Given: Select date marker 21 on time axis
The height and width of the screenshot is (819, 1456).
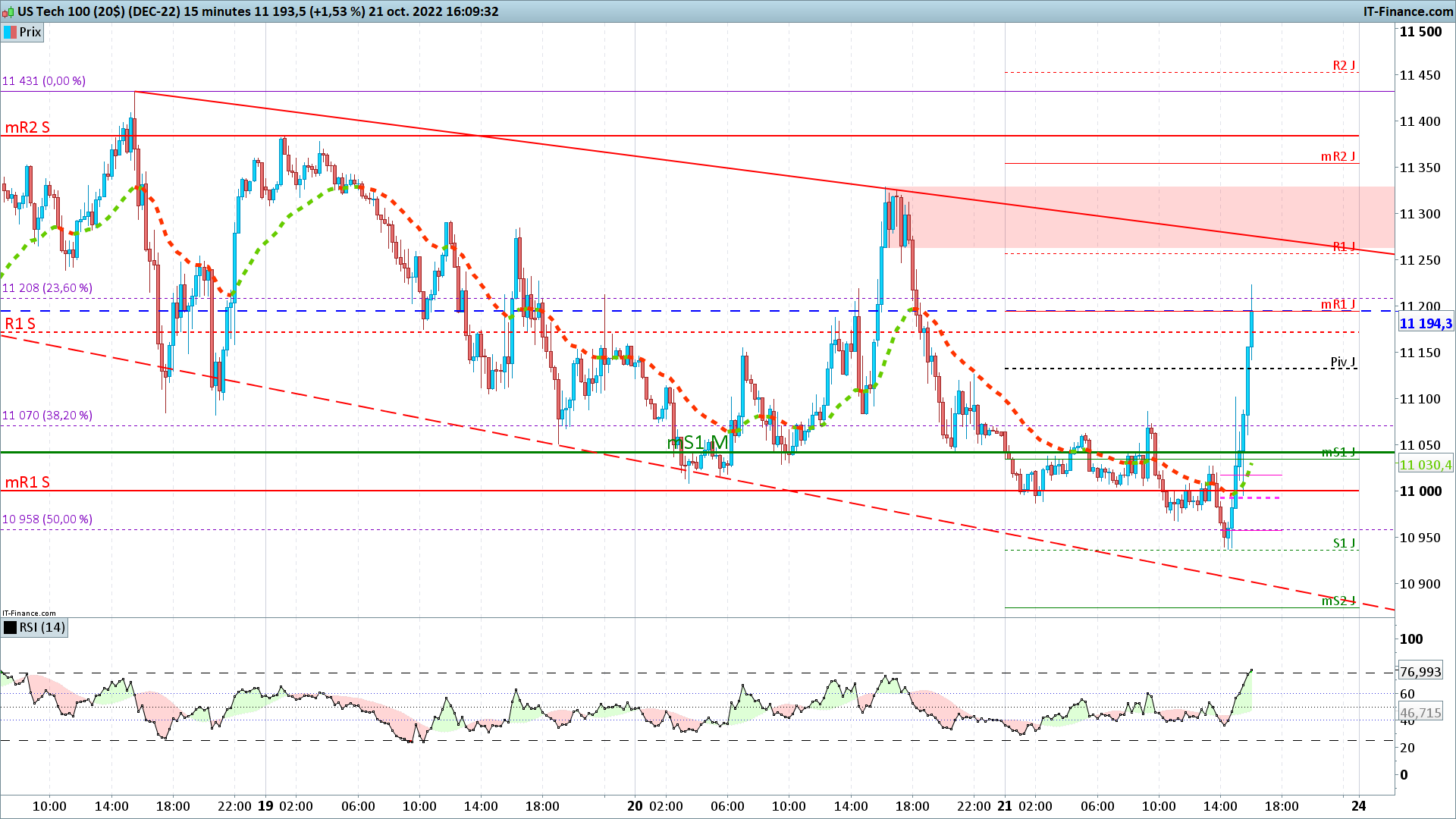Looking at the screenshot, I should pyautogui.click(x=1005, y=806).
